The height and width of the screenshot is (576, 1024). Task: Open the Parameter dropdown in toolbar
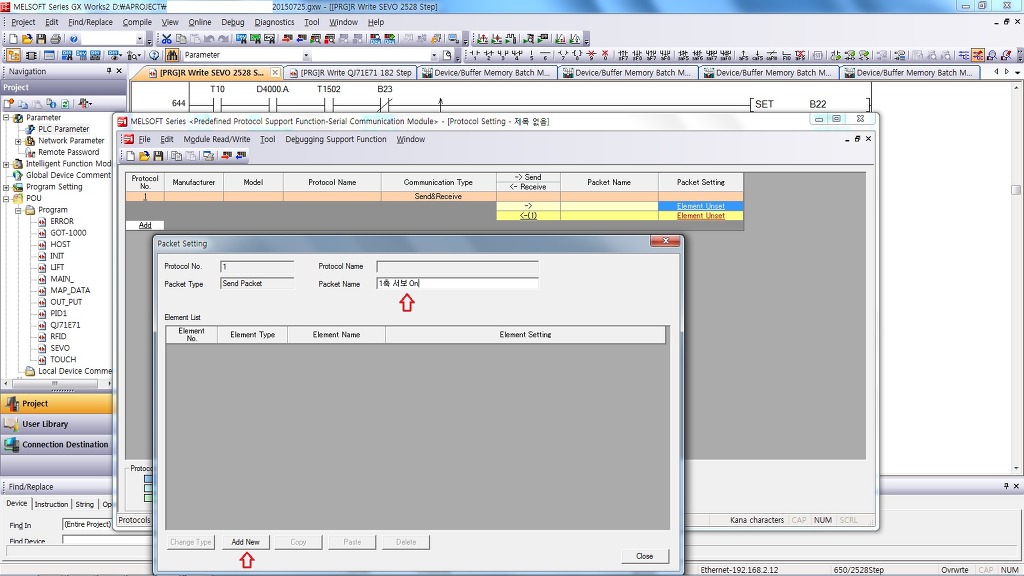306,55
